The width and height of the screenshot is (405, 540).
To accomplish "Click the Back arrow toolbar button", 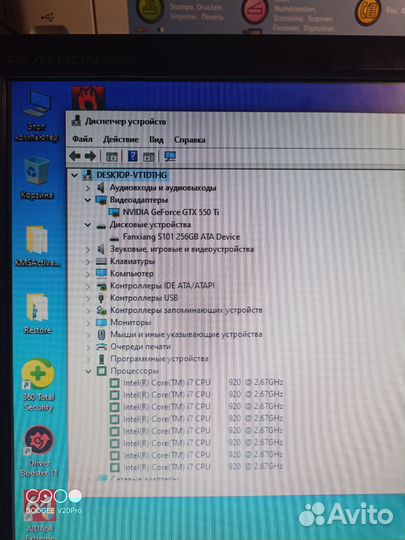I will [75, 156].
